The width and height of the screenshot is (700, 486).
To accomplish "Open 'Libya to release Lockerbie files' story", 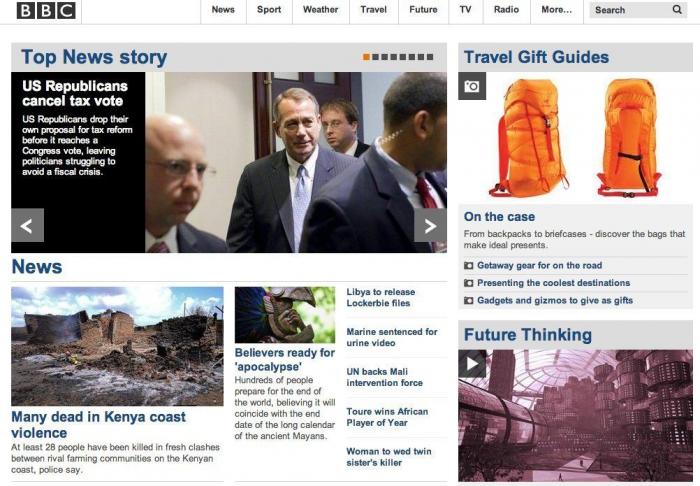I will pos(381,297).
